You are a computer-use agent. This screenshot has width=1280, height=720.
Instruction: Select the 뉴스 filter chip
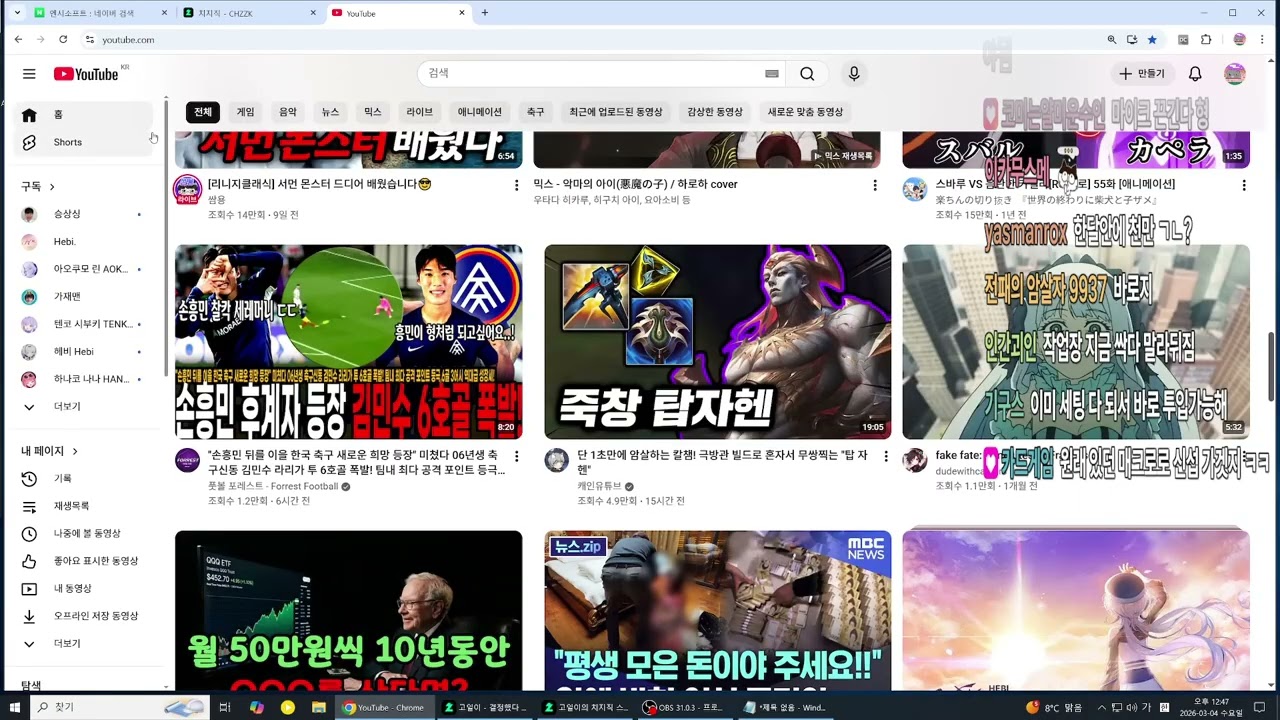tap(330, 112)
